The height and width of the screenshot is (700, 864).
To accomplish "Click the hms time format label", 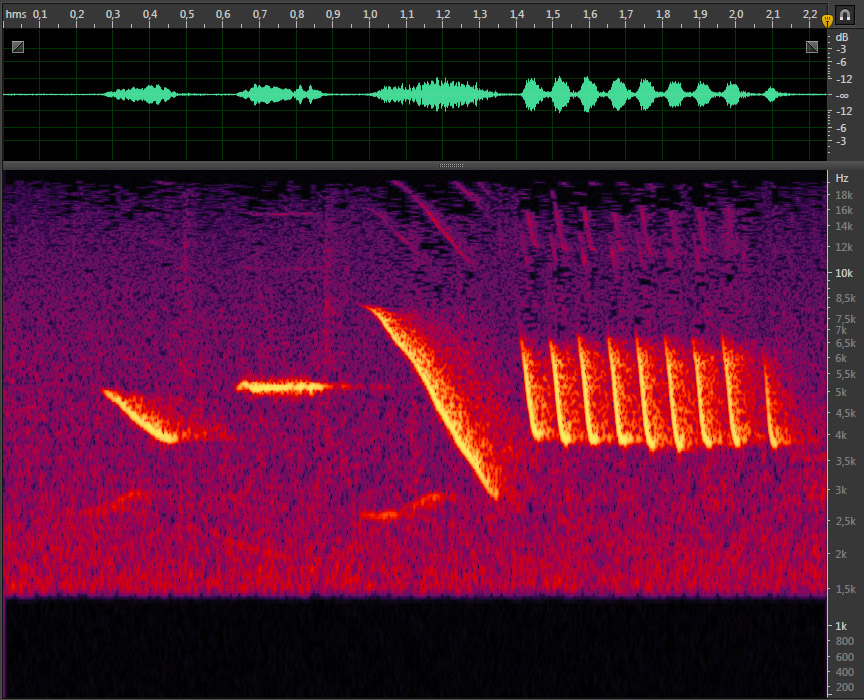I will [16, 14].
